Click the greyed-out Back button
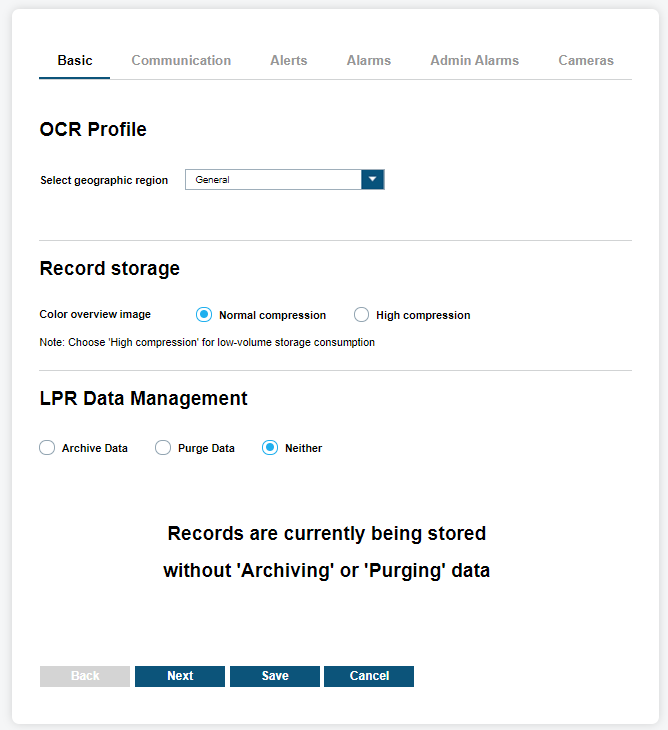Screen dimensions: 668x730 (85, 676)
